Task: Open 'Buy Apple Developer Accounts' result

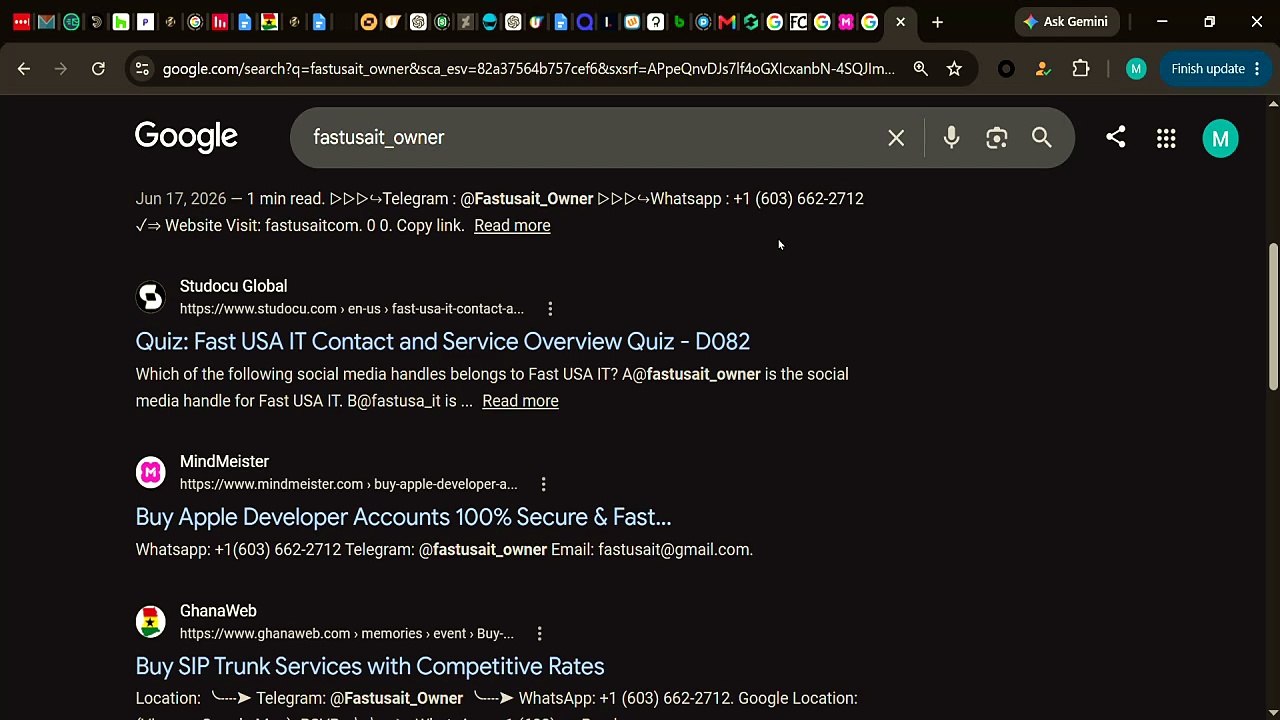Action: pyautogui.click(x=403, y=517)
